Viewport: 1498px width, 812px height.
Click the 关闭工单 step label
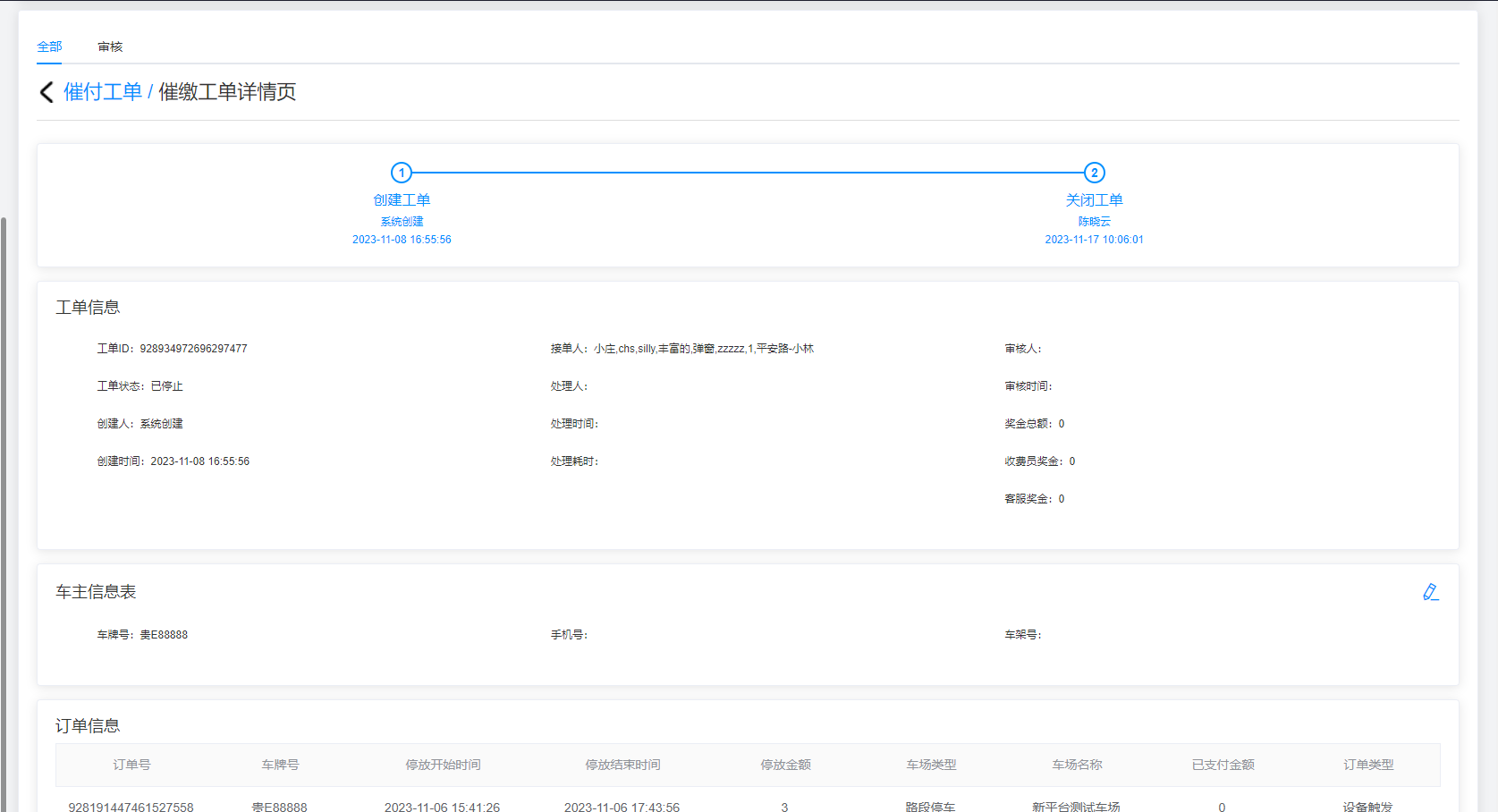pyautogui.click(x=1094, y=200)
